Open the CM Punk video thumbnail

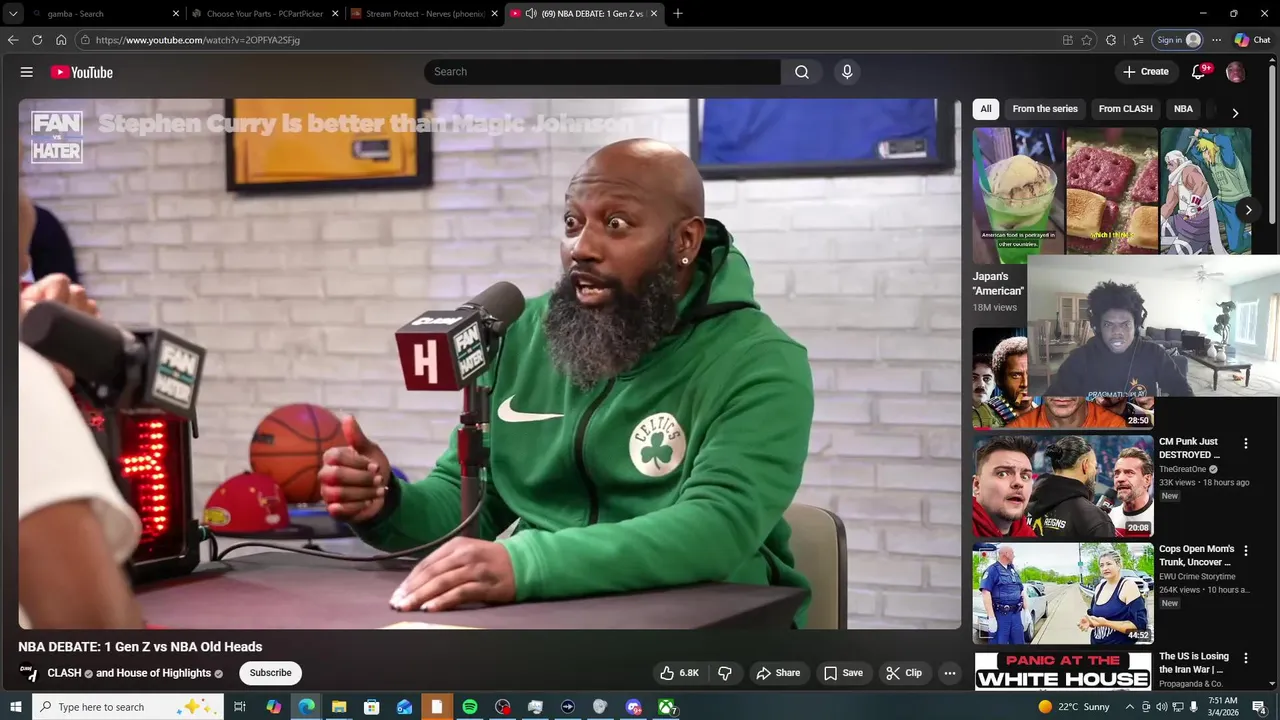1063,486
